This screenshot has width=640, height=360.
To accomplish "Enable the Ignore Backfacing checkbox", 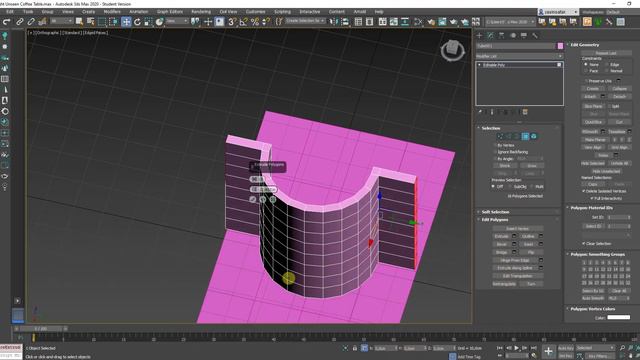I will (x=495, y=152).
